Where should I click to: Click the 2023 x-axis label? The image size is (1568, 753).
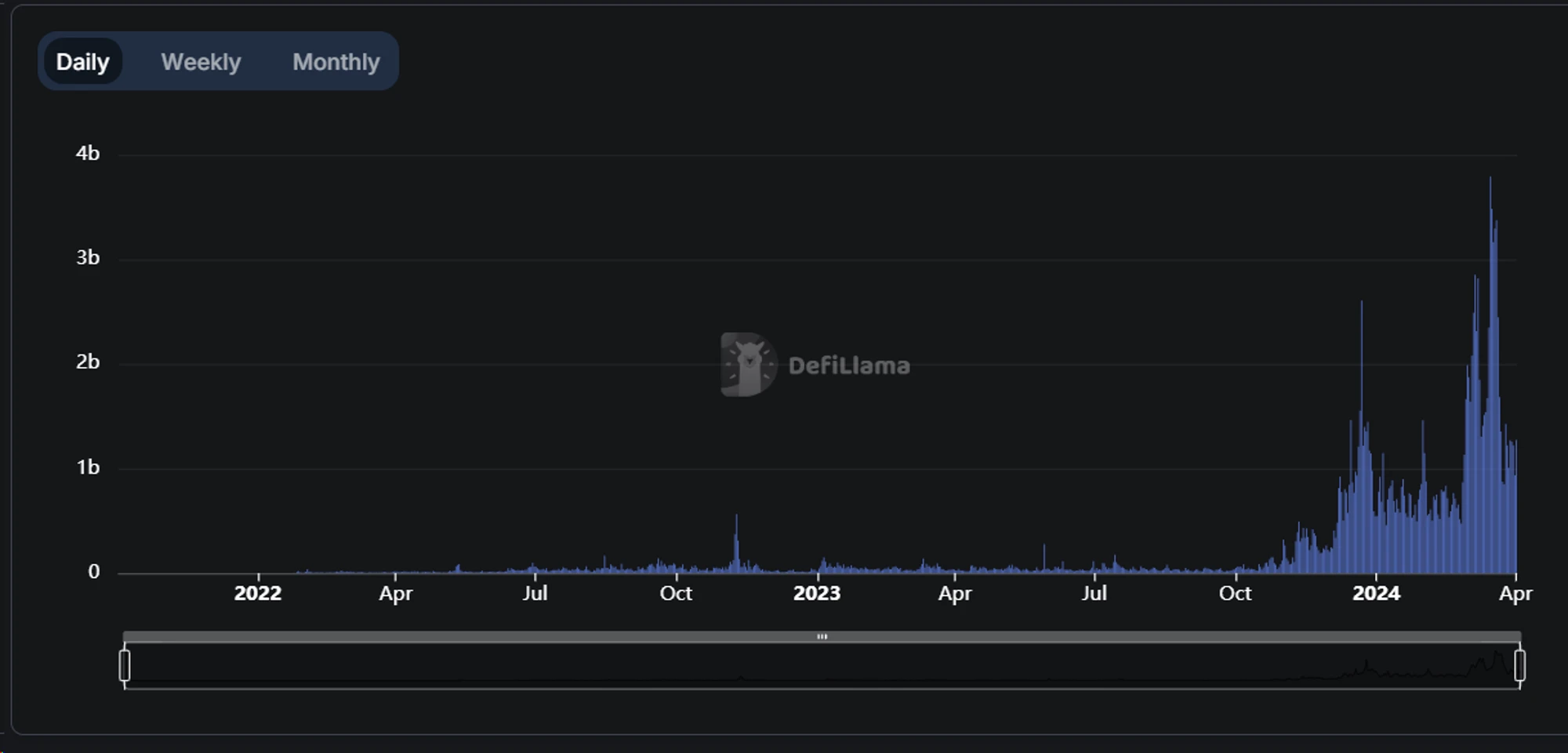817,593
